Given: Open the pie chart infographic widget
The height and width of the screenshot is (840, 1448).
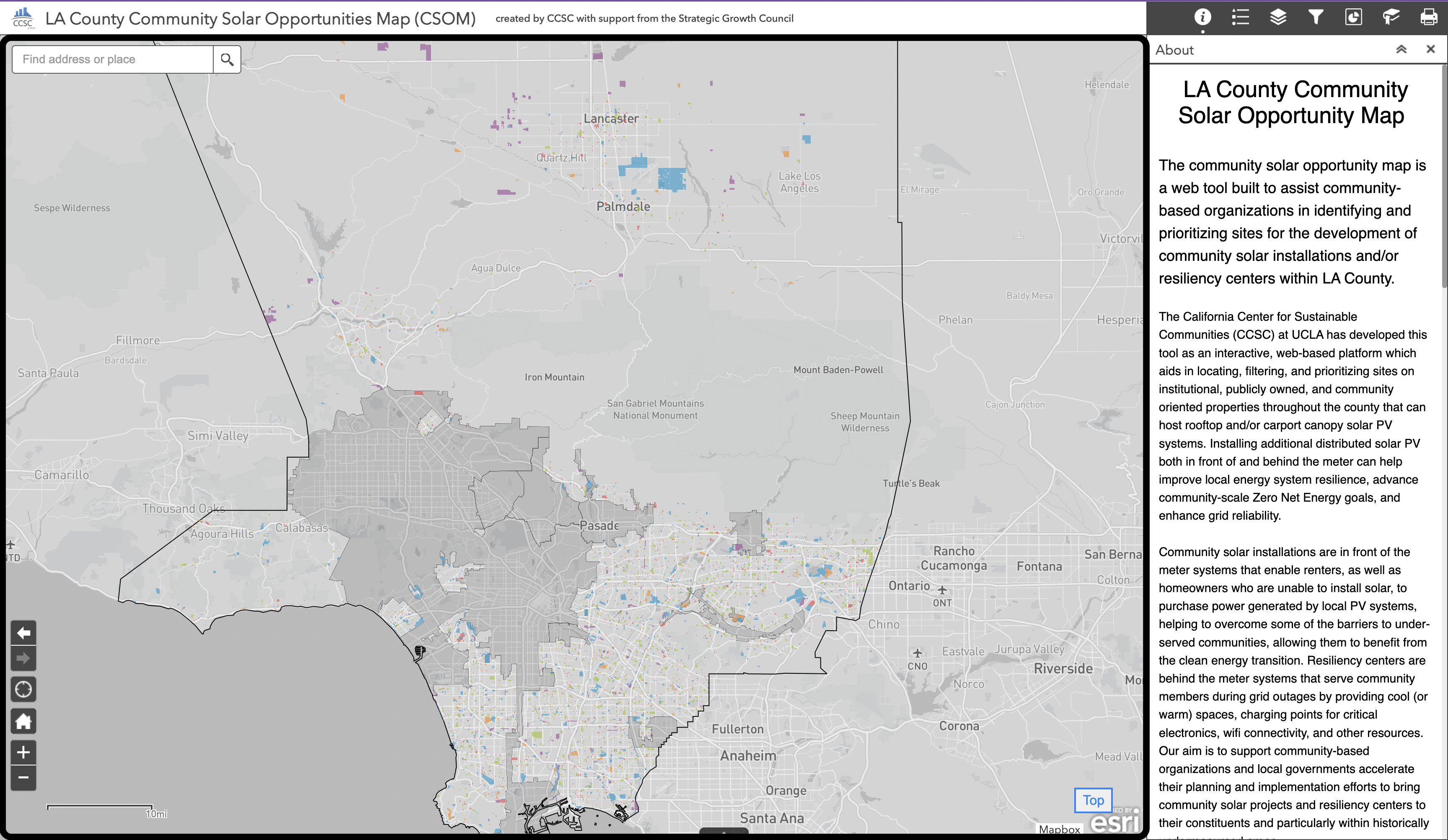Looking at the screenshot, I should click(x=1353, y=17).
